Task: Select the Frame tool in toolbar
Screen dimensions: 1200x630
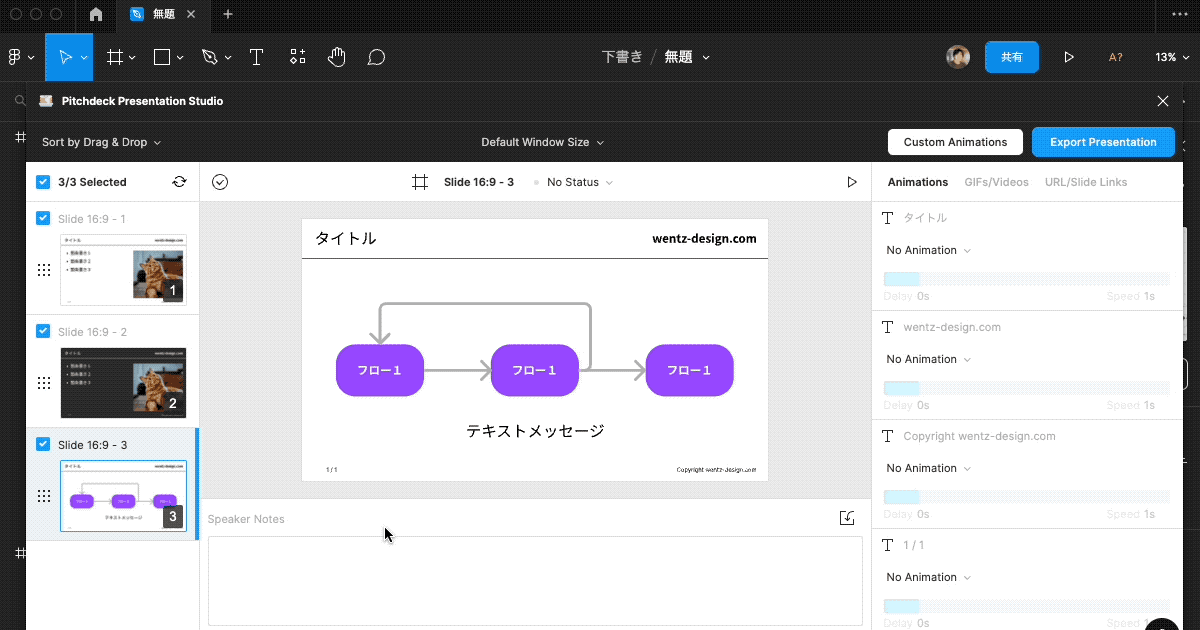Action: 115,57
